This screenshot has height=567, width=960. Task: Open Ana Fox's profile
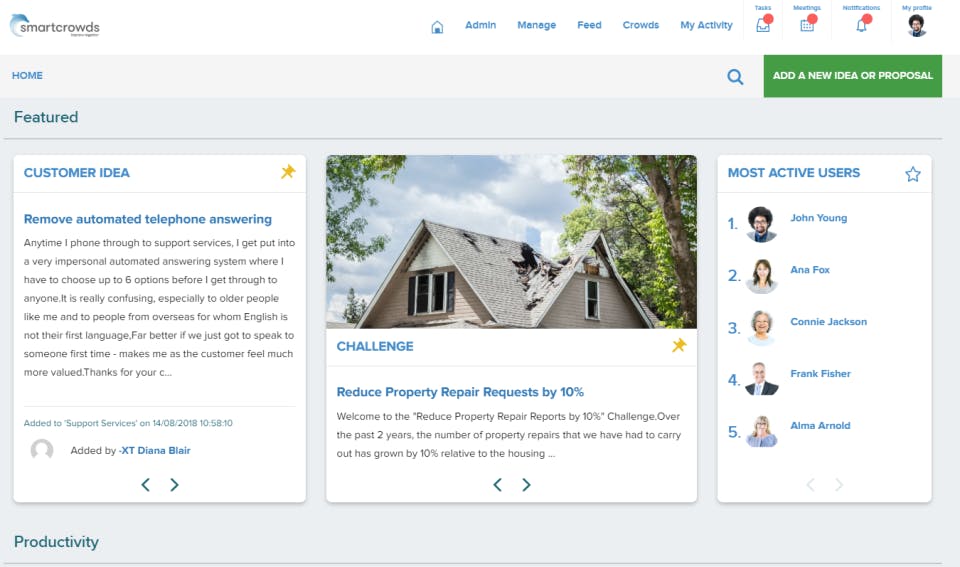(810, 270)
